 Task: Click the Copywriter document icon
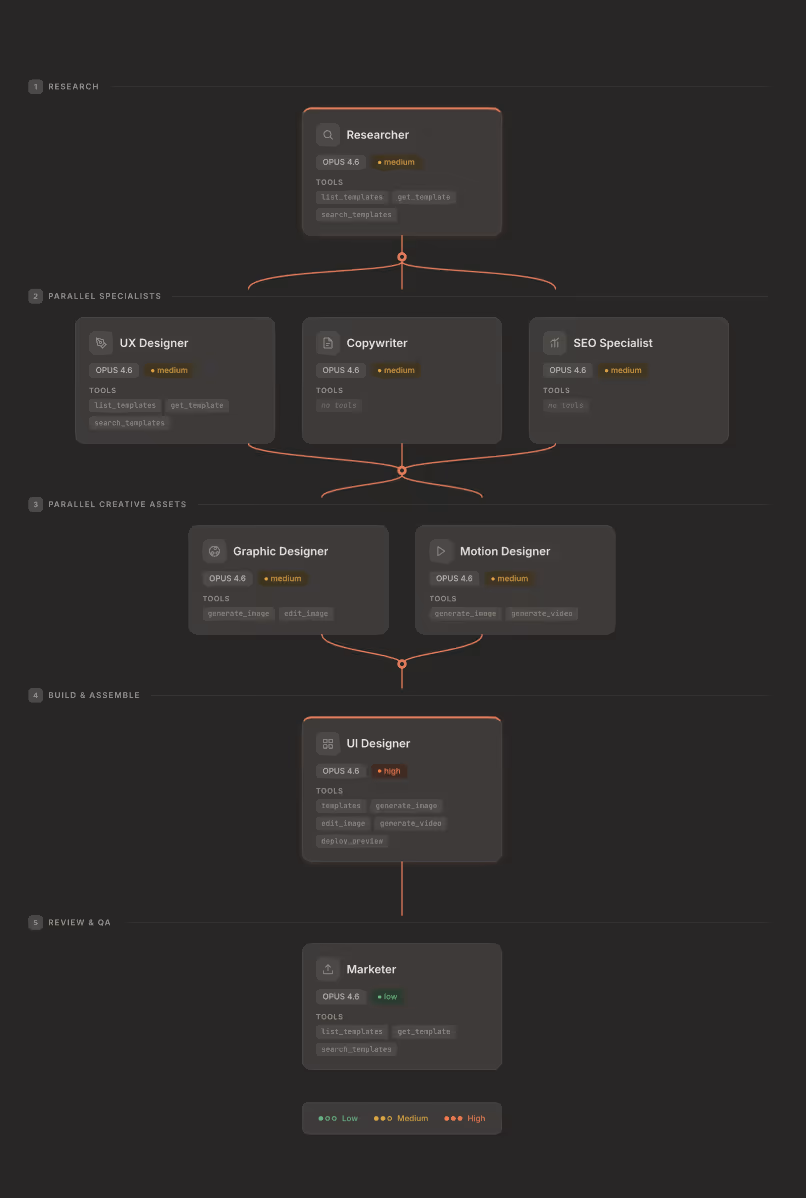point(327,342)
